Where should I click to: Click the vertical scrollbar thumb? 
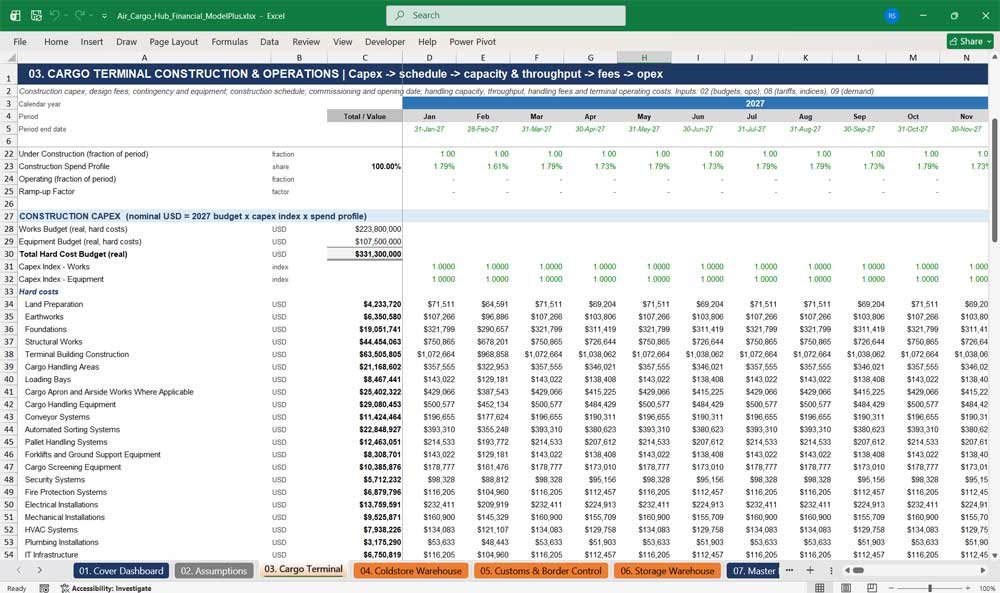pyautogui.click(x=994, y=180)
